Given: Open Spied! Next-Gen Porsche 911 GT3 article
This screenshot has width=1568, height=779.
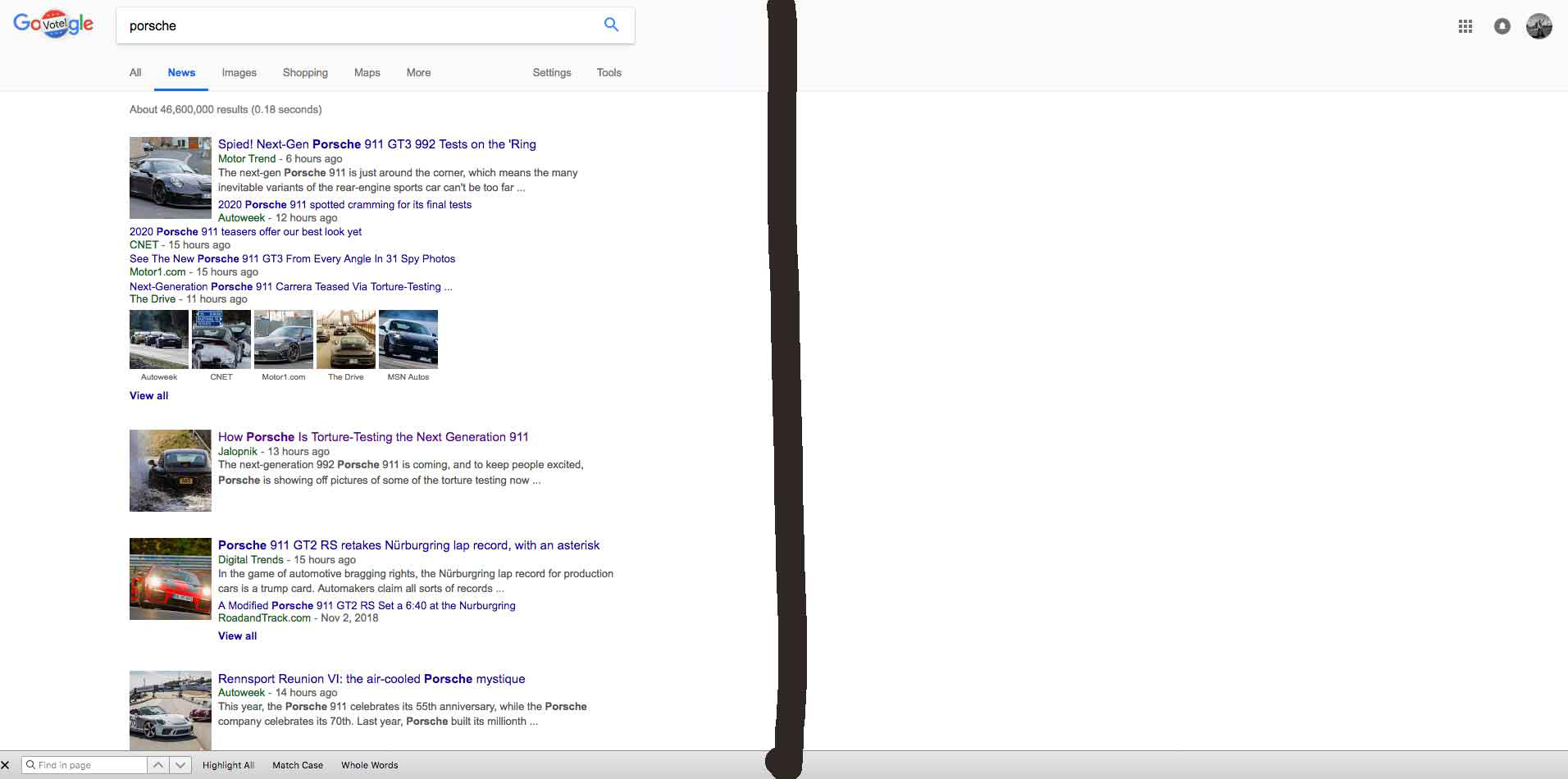Looking at the screenshot, I should 377,144.
